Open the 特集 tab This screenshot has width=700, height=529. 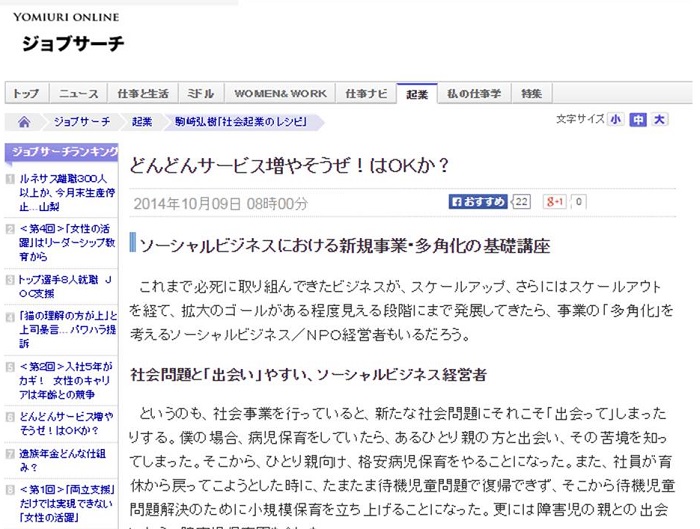[x=532, y=94]
